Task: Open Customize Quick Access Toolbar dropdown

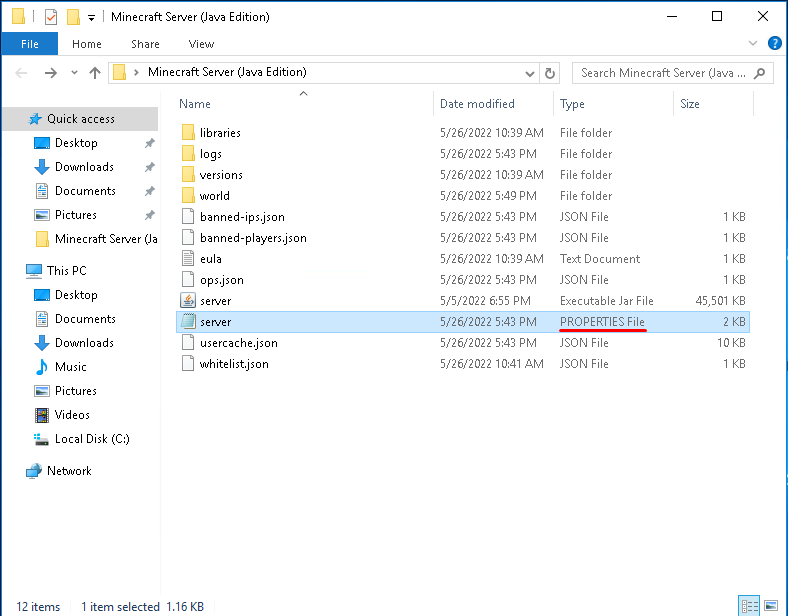Action: pos(91,18)
